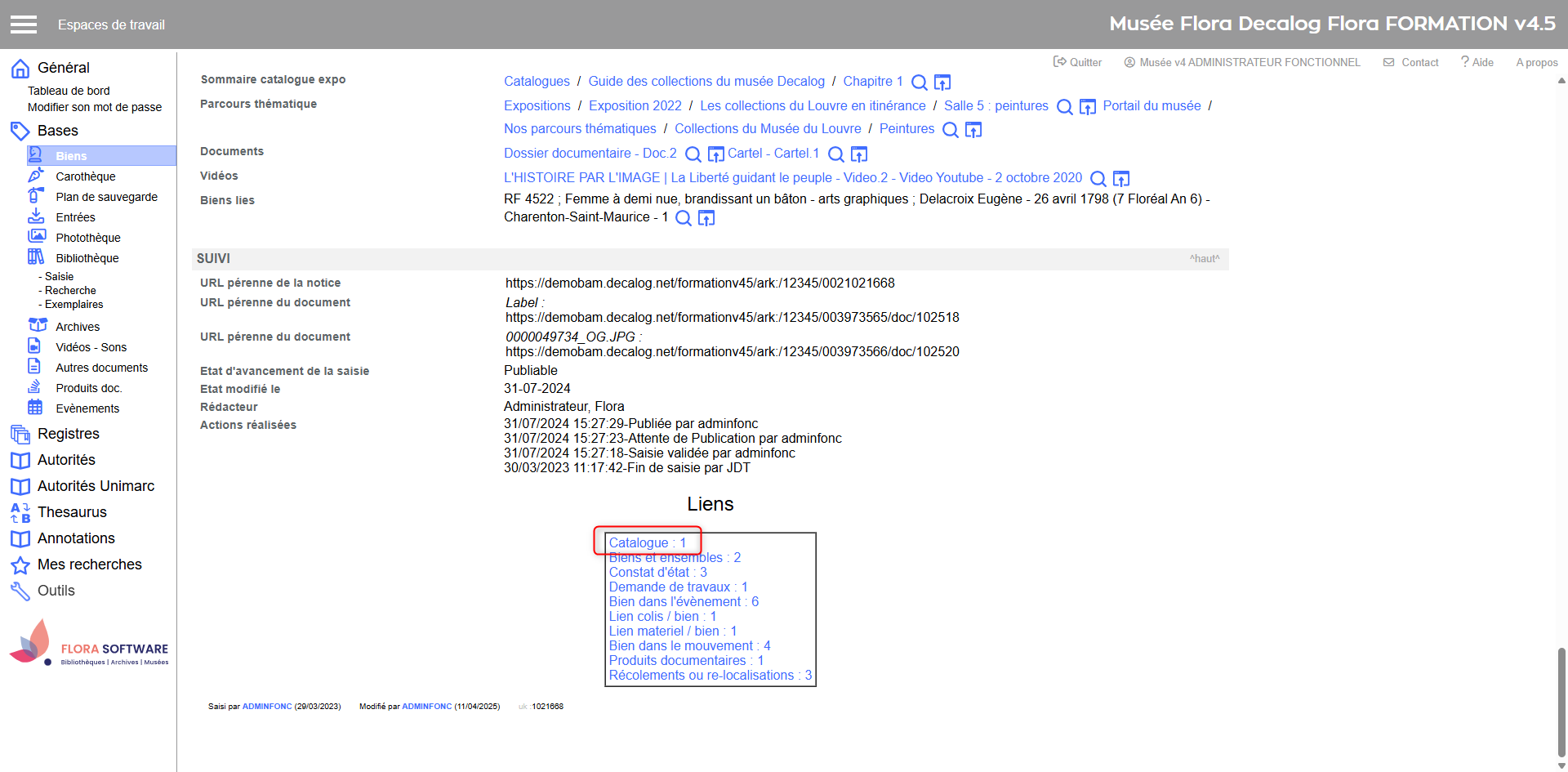
Task: Click magnifier icon next to Chapitre 1
Action: pyautogui.click(x=919, y=83)
